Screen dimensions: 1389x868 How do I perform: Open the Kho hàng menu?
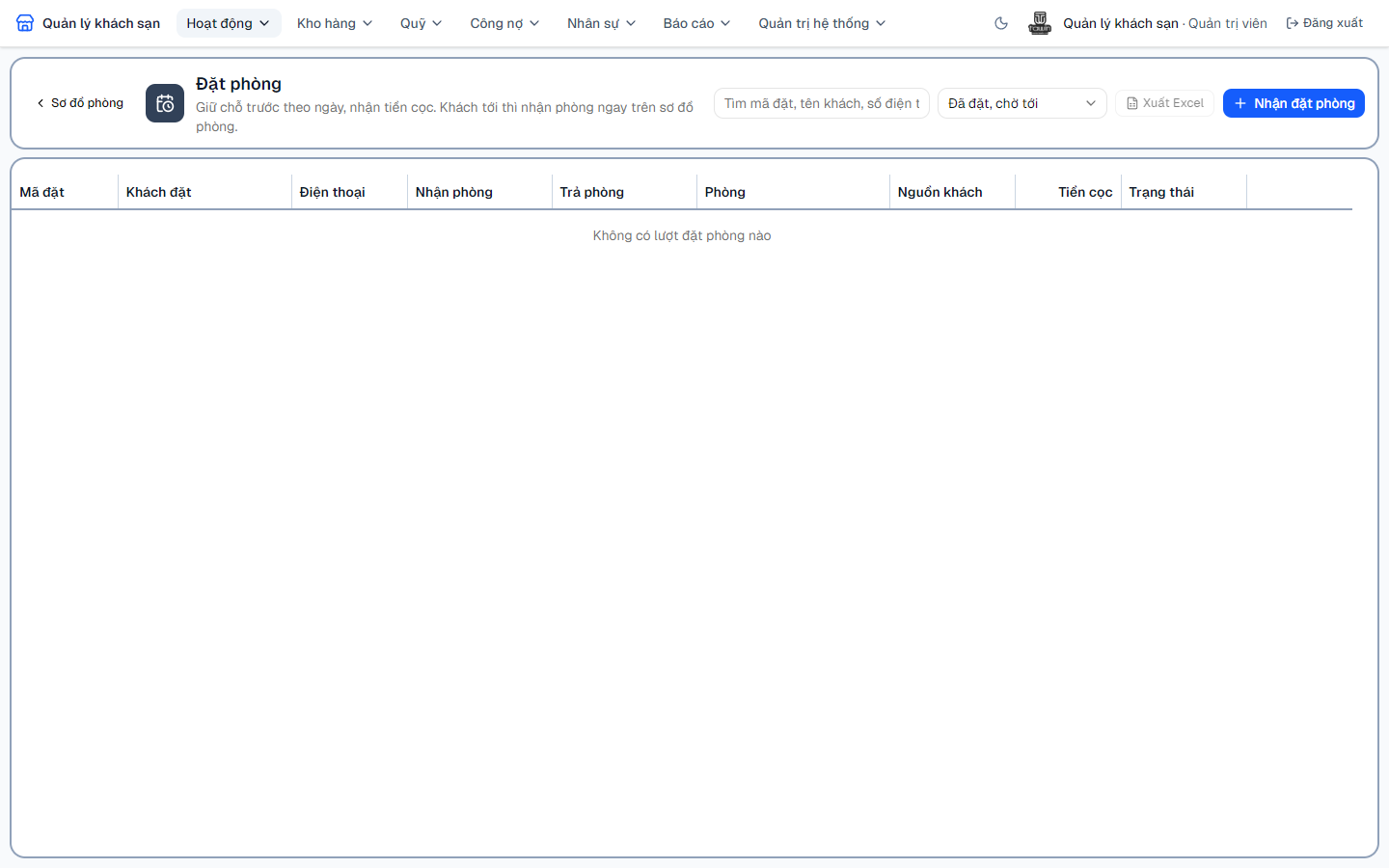[335, 23]
